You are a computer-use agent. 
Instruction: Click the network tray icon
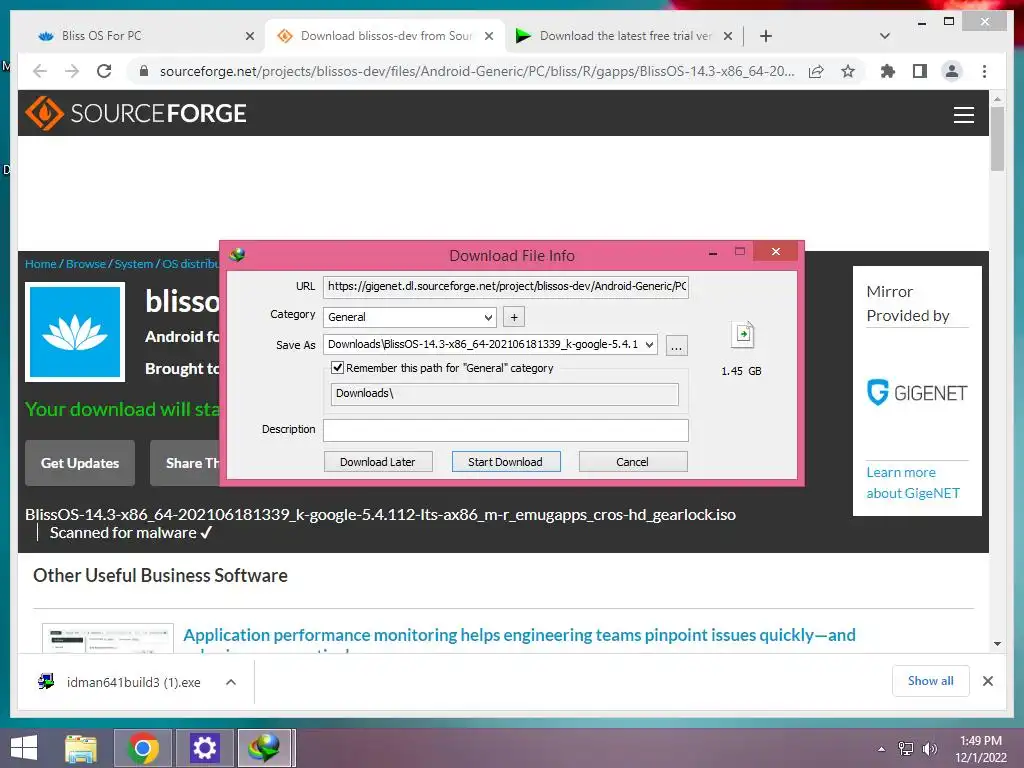pyautogui.click(x=906, y=748)
